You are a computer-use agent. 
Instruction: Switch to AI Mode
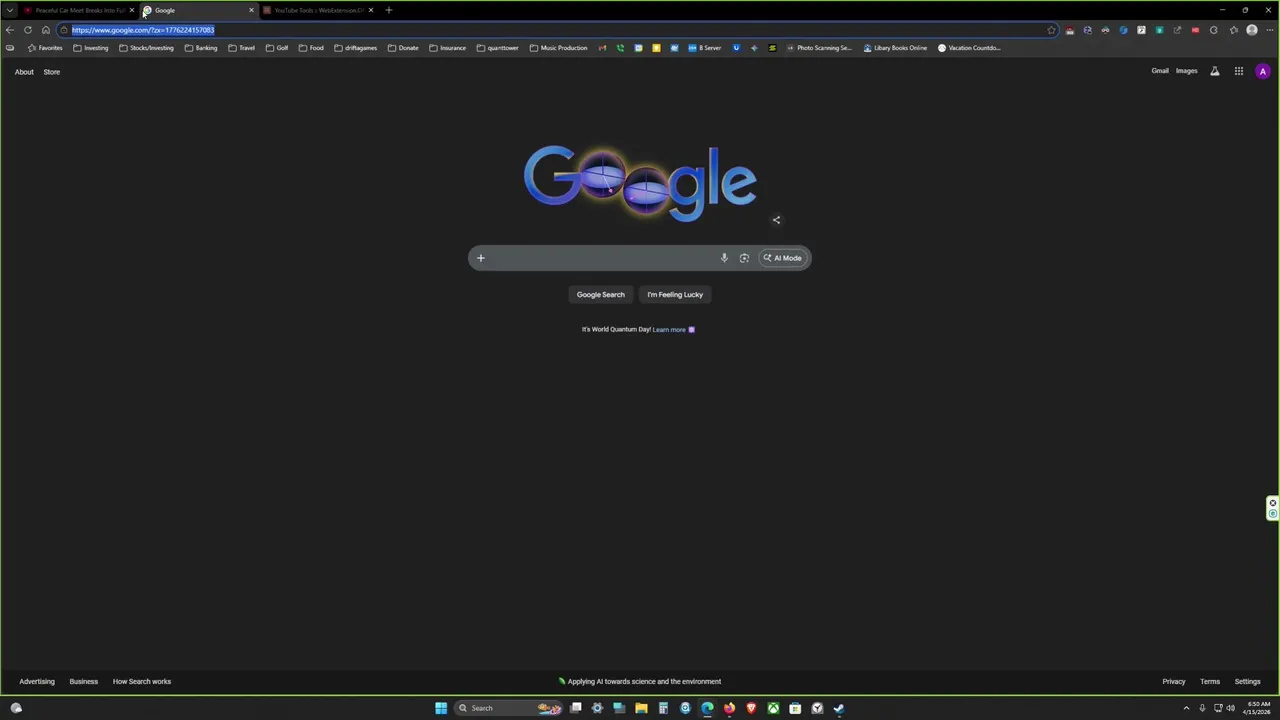coord(782,258)
